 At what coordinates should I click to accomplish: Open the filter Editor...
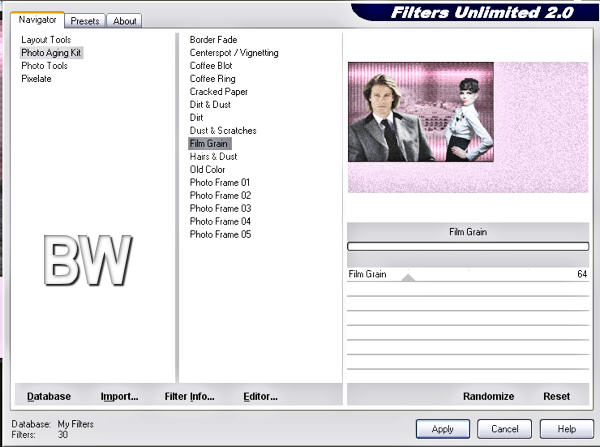(x=260, y=397)
